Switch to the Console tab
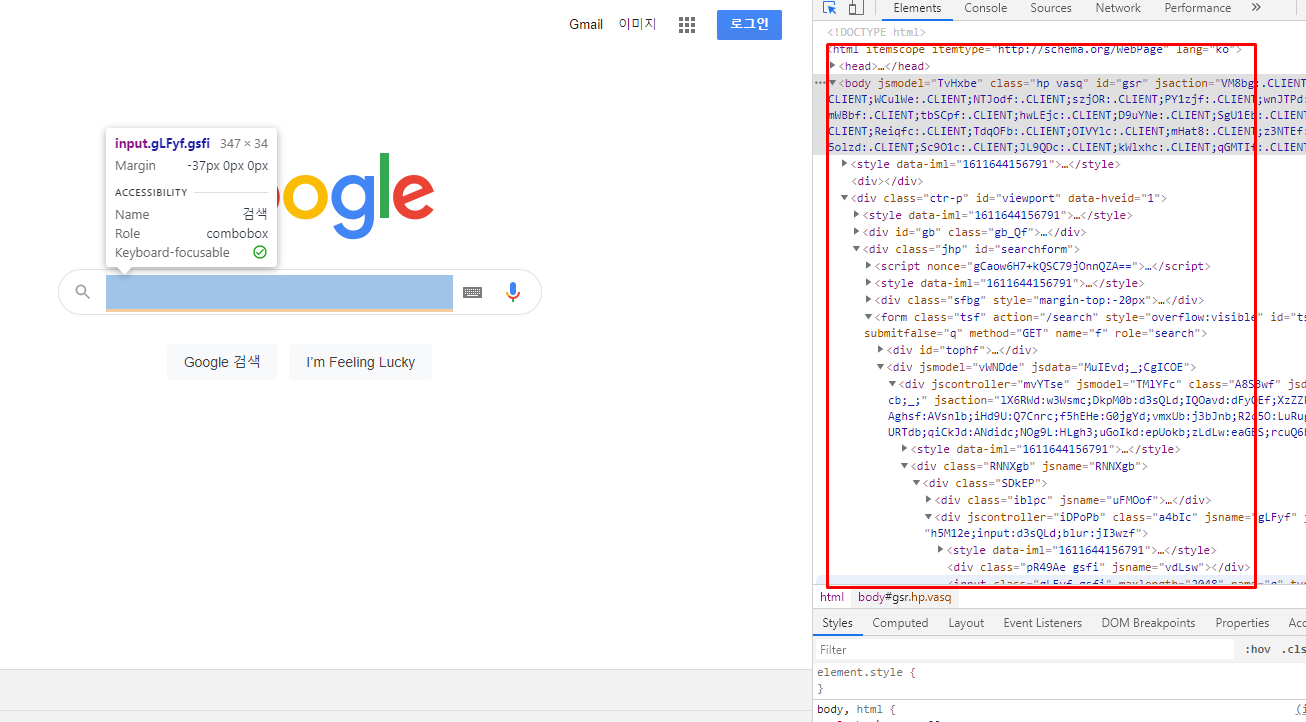This screenshot has height=722, width=1306. coord(985,8)
